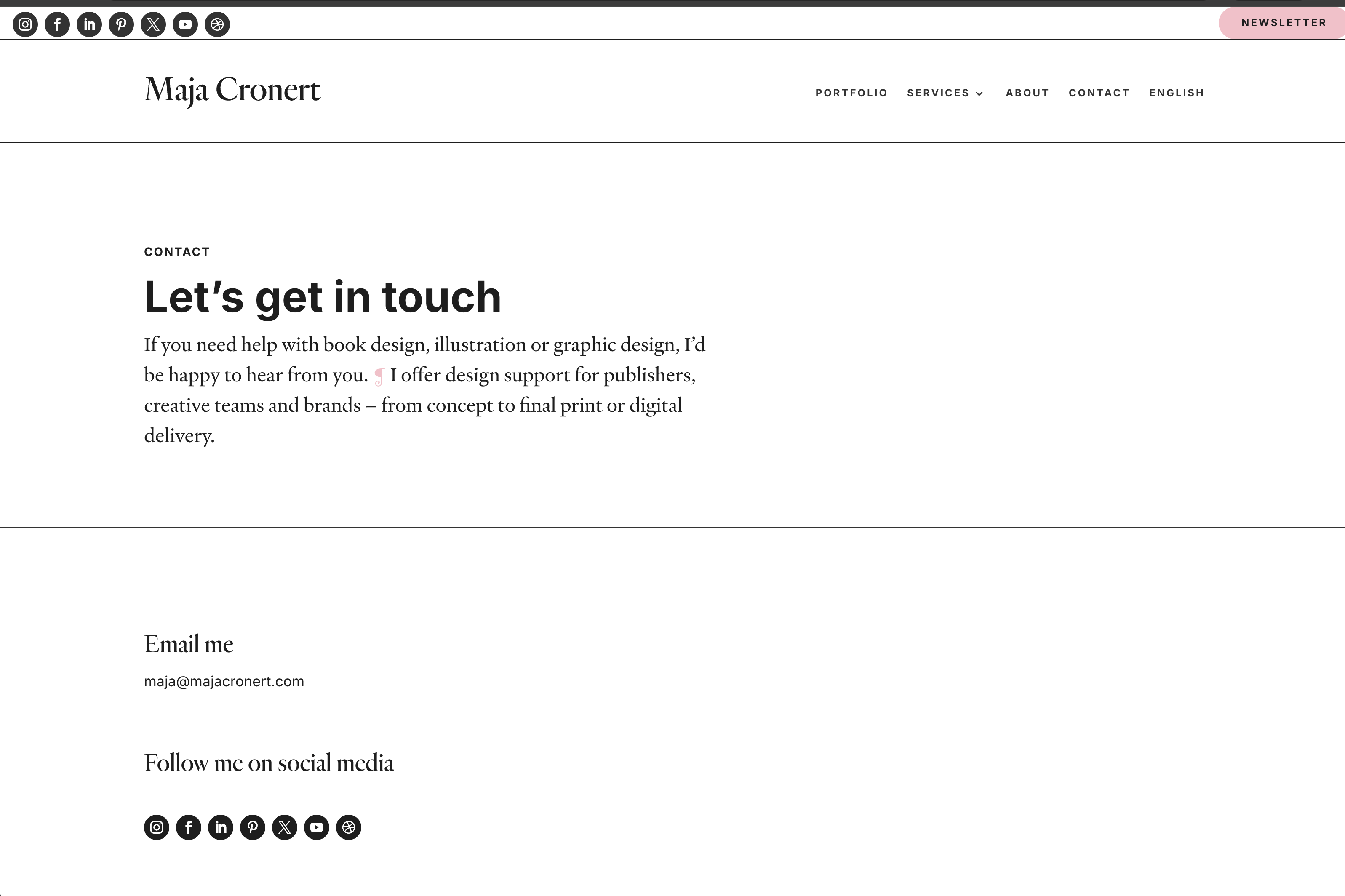Expand the Services dropdown chevron

(979, 94)
